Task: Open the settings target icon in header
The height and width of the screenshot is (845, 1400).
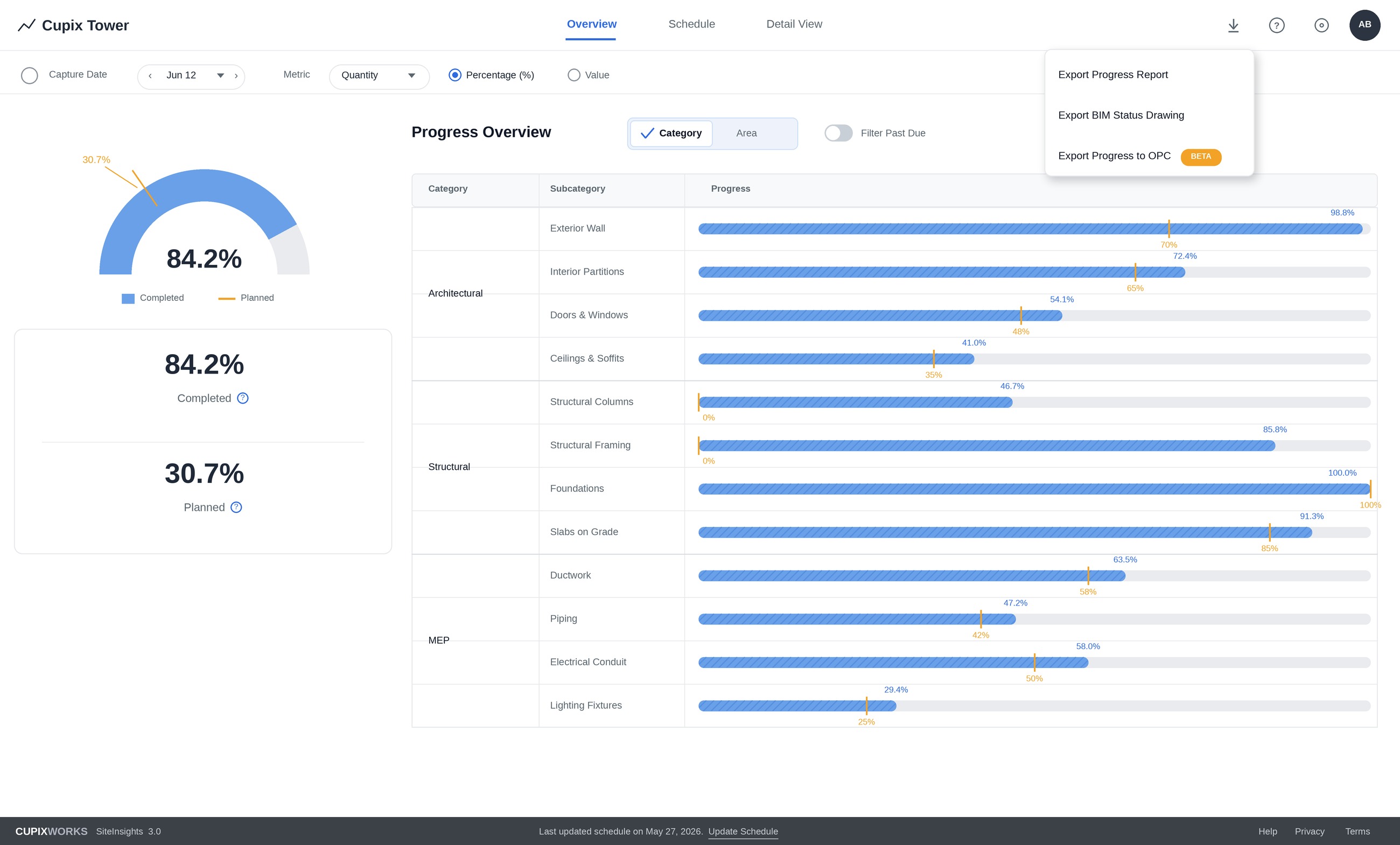Action: click(x=1321, y=25)
